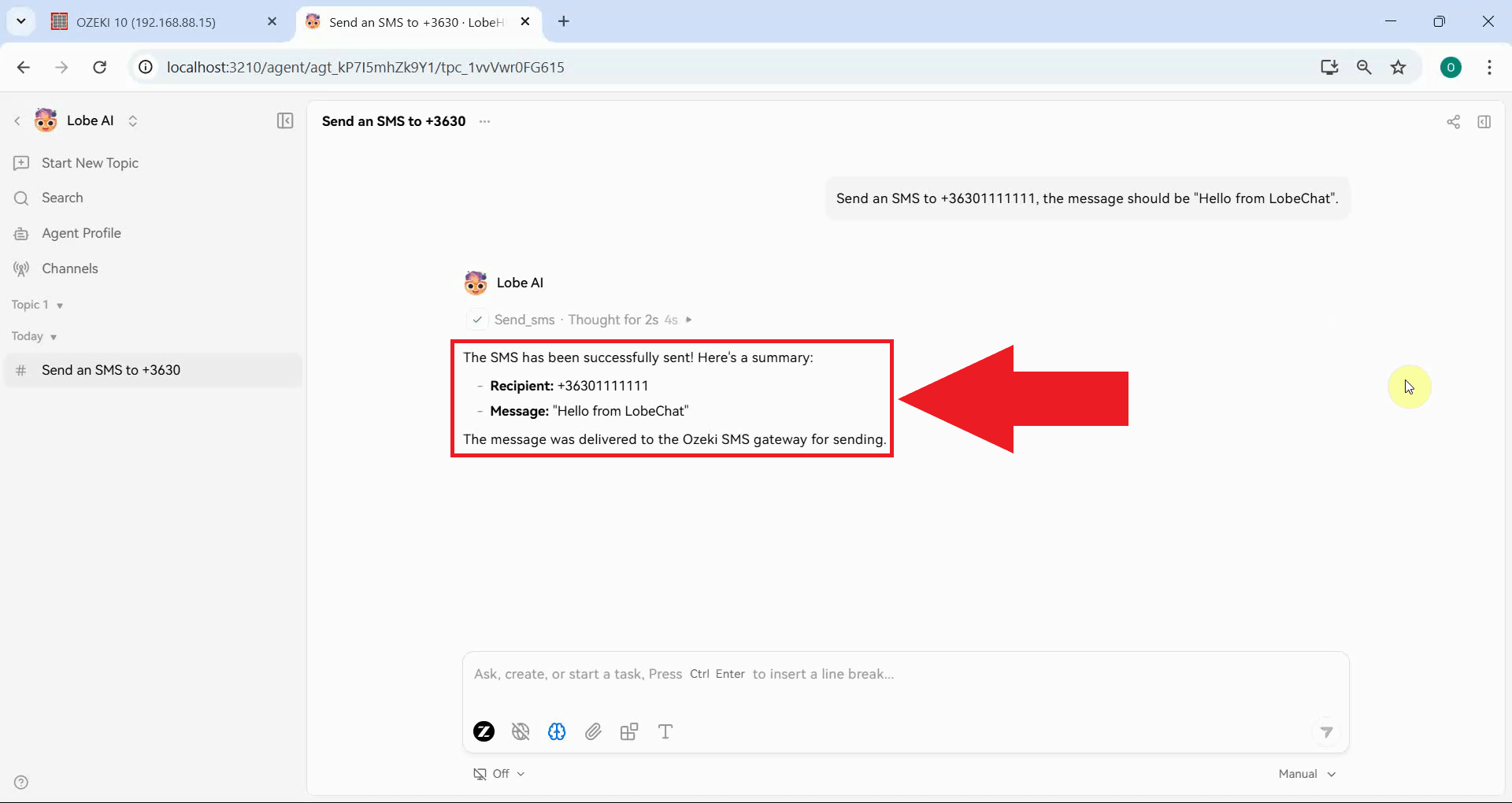This screenshot has width=1512, height=803.
Task: Open the browser three-dot menu
Action: (x=1489, y=67)
